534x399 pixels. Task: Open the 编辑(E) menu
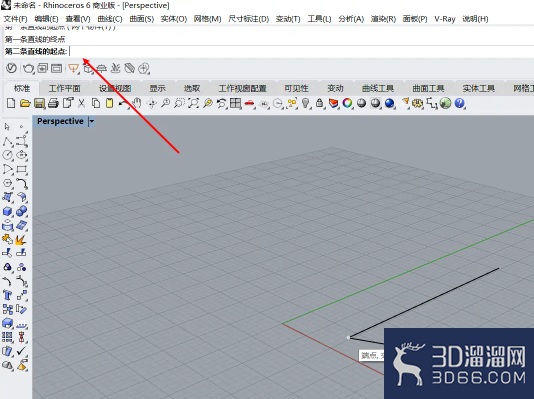pyautogui.click(x=46, y=19)
